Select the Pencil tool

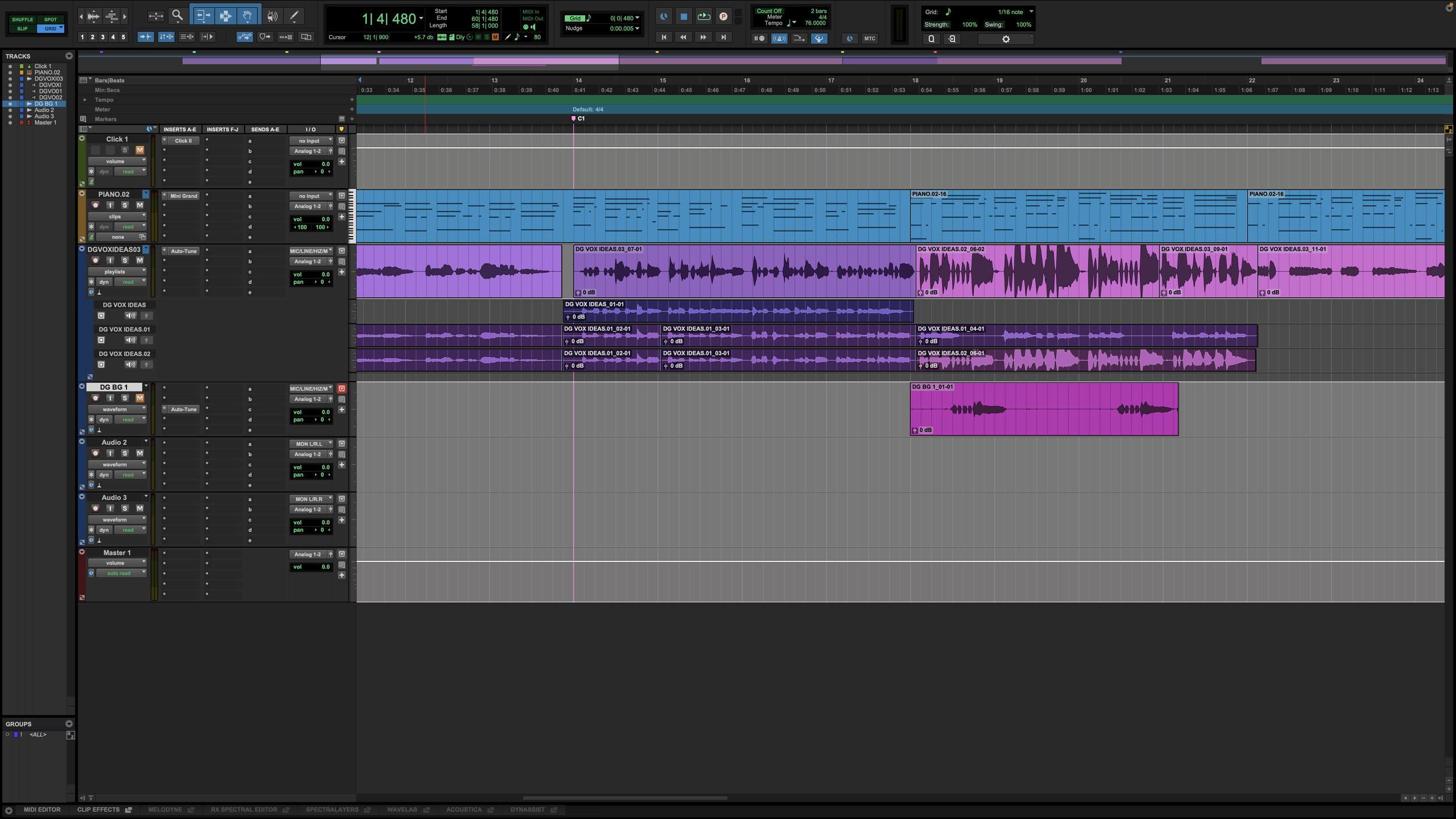(x=294, y=16)
